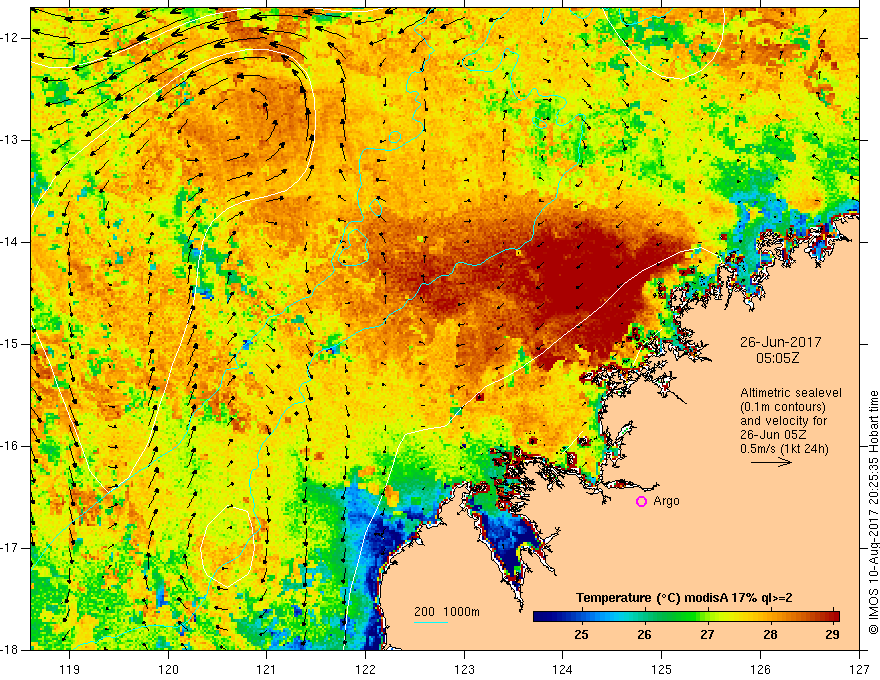Click the 'Altimetric sealevel' legend line
880x680 pixels.
click(791, 393)
